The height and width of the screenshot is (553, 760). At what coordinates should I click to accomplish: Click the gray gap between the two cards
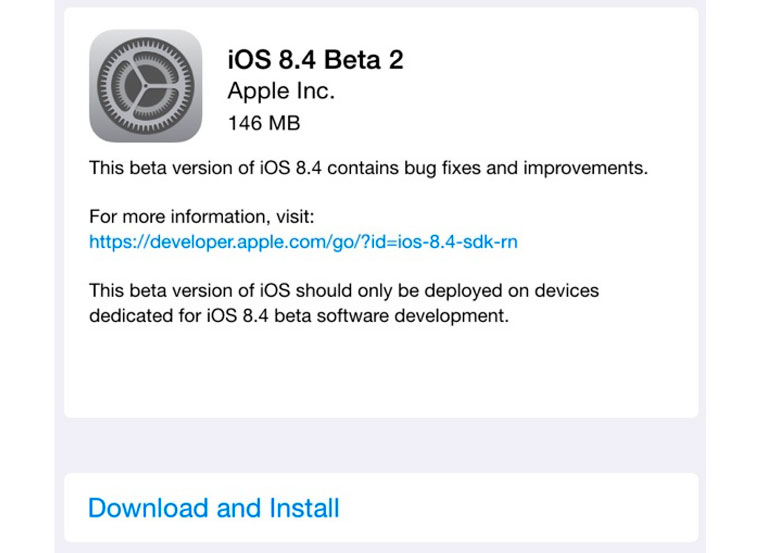(380, 445)
